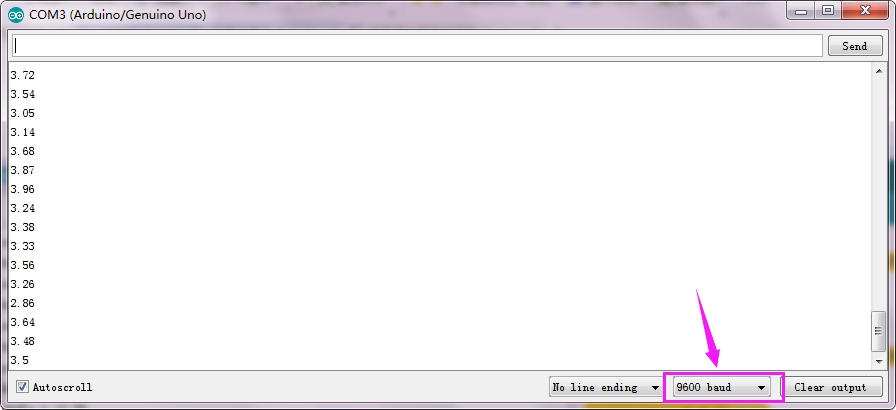This screenshot has width=896, height=410.
Task: Open the 9600 baud rate dropdown
Action: click(722, 387)
